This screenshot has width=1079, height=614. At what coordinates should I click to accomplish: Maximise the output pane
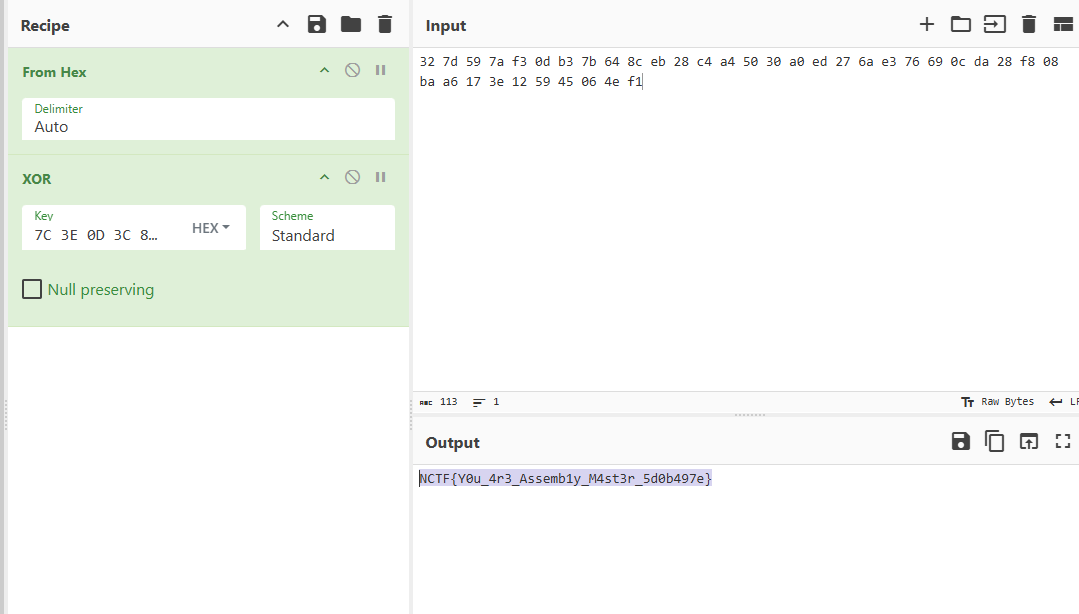(x=1063, y=441)
